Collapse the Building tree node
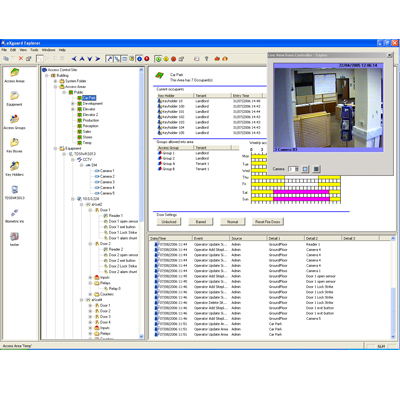400x400 pixels. tap(47, 76)
